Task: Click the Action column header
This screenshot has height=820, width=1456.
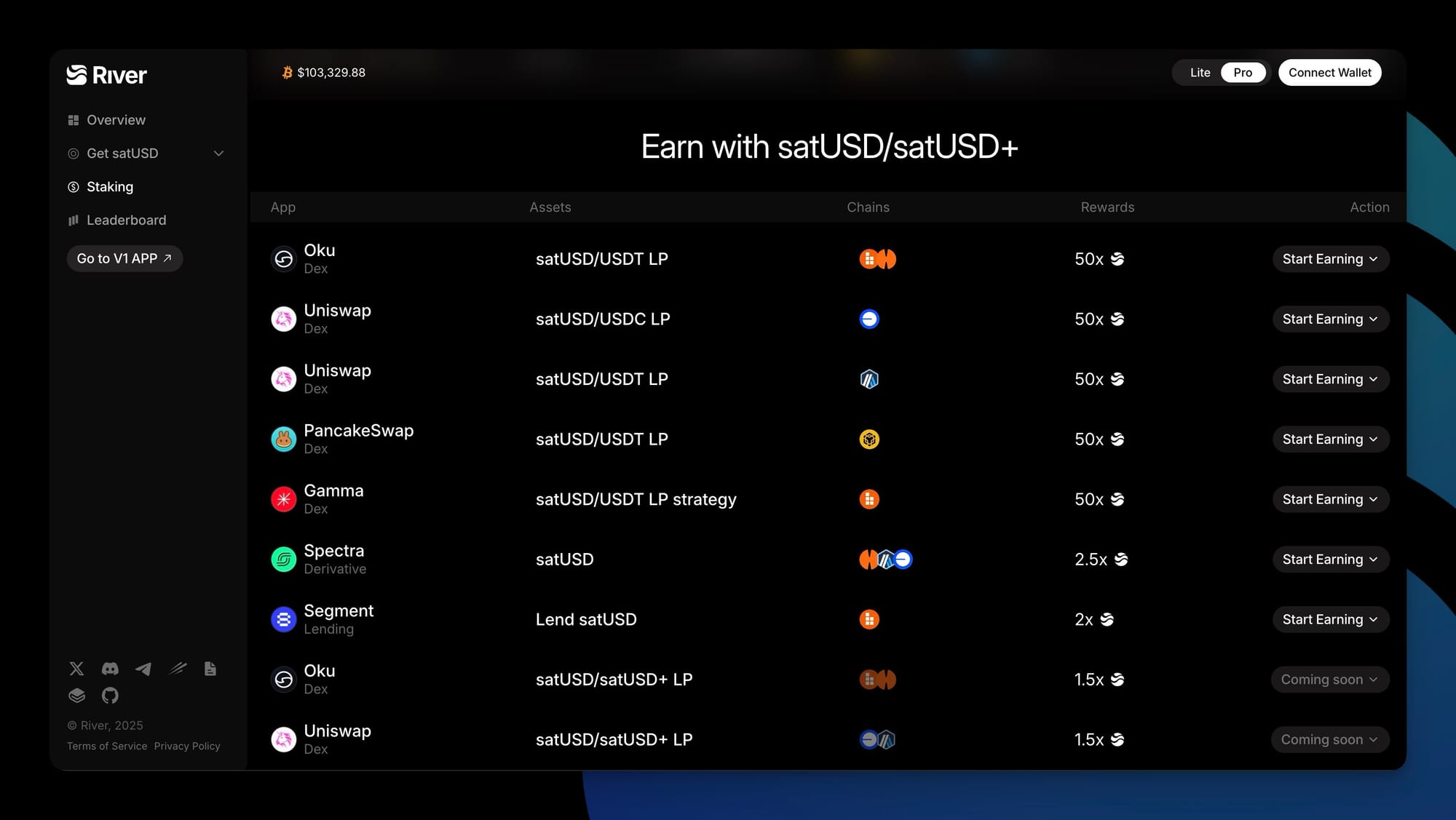Action: click(1369, 207)
